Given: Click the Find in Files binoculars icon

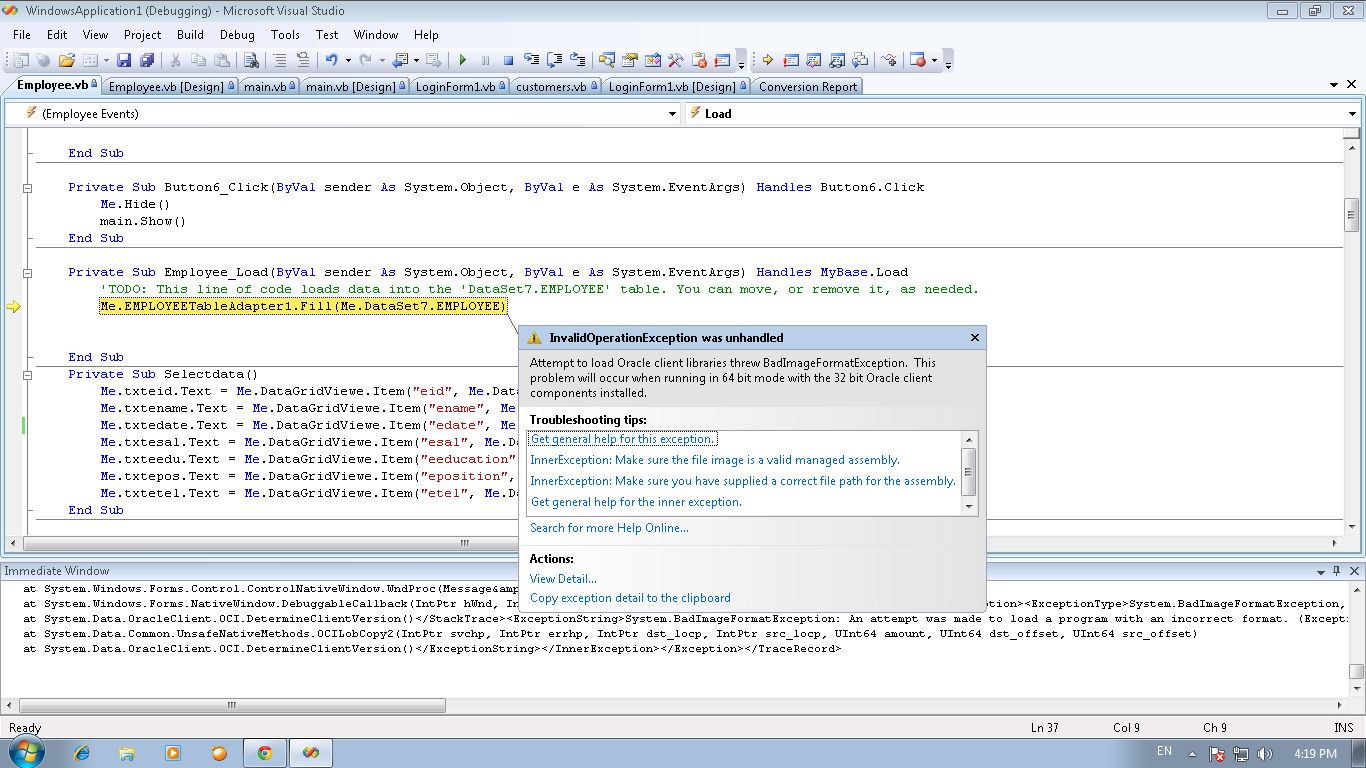Looking at the screenshot, I should coord(251,60).
